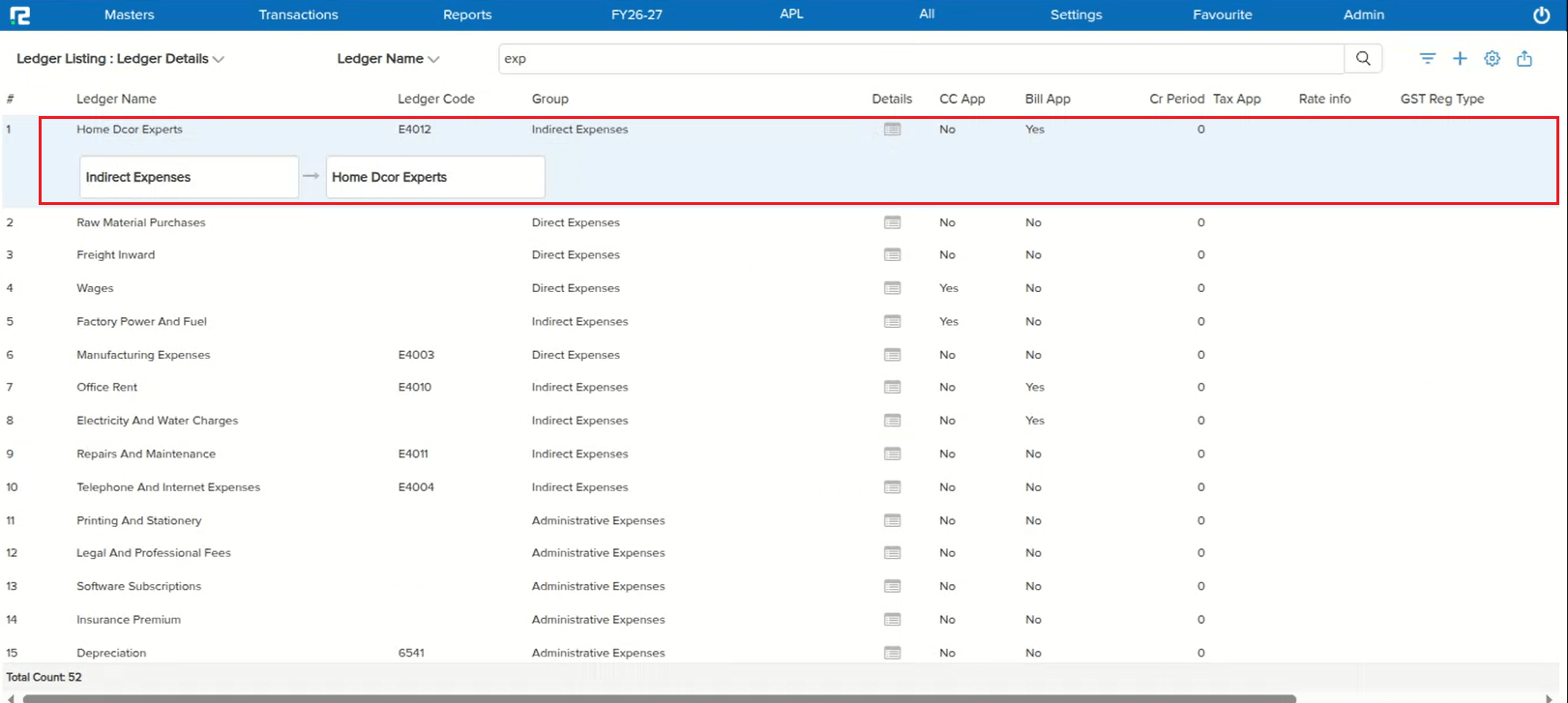Viewport: 1568px width, 703px height.
Task: Click the CC App column header
Action: click(962, 99)
